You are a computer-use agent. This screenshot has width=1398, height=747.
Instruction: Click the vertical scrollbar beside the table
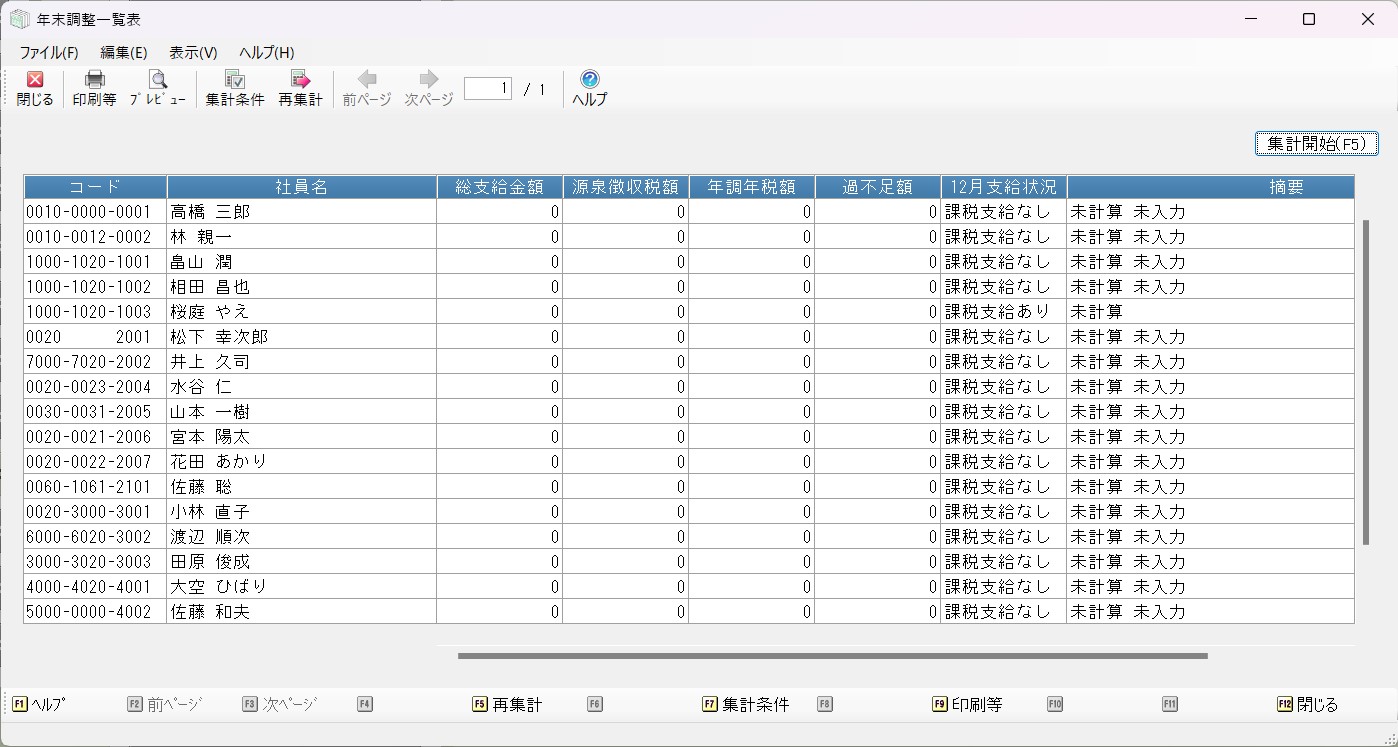click(x=1366, y=380)
